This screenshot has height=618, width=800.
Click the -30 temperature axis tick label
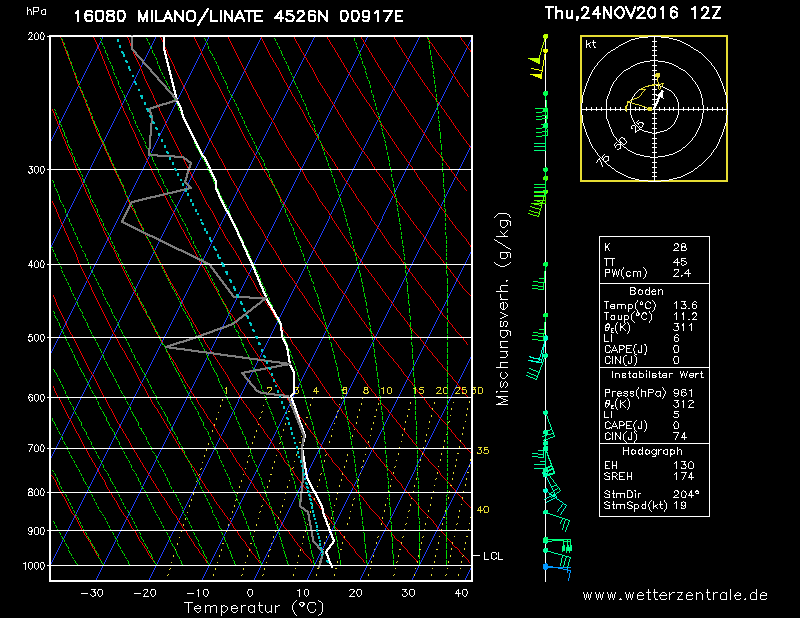coord(92,592)
